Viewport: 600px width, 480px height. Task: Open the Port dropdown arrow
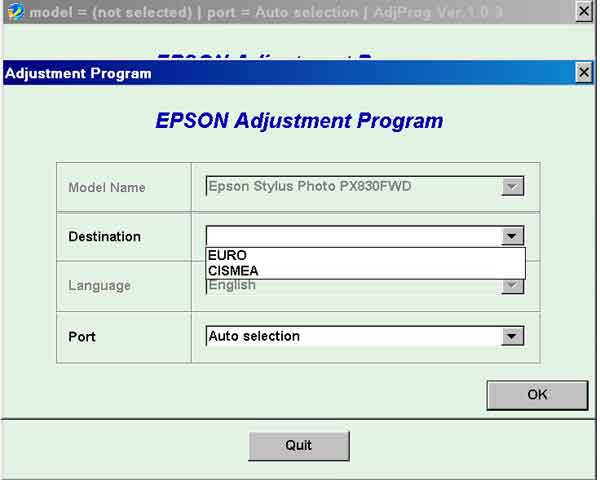(x=512, y=336)
